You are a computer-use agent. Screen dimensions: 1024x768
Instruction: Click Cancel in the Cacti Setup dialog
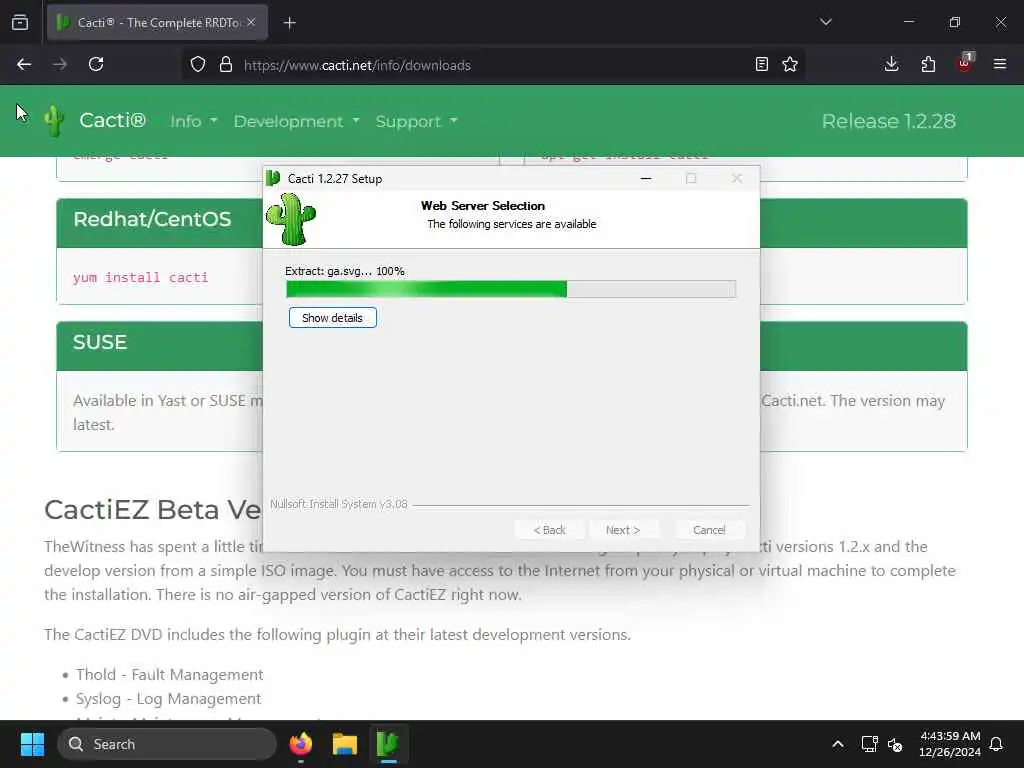point(709,530)
